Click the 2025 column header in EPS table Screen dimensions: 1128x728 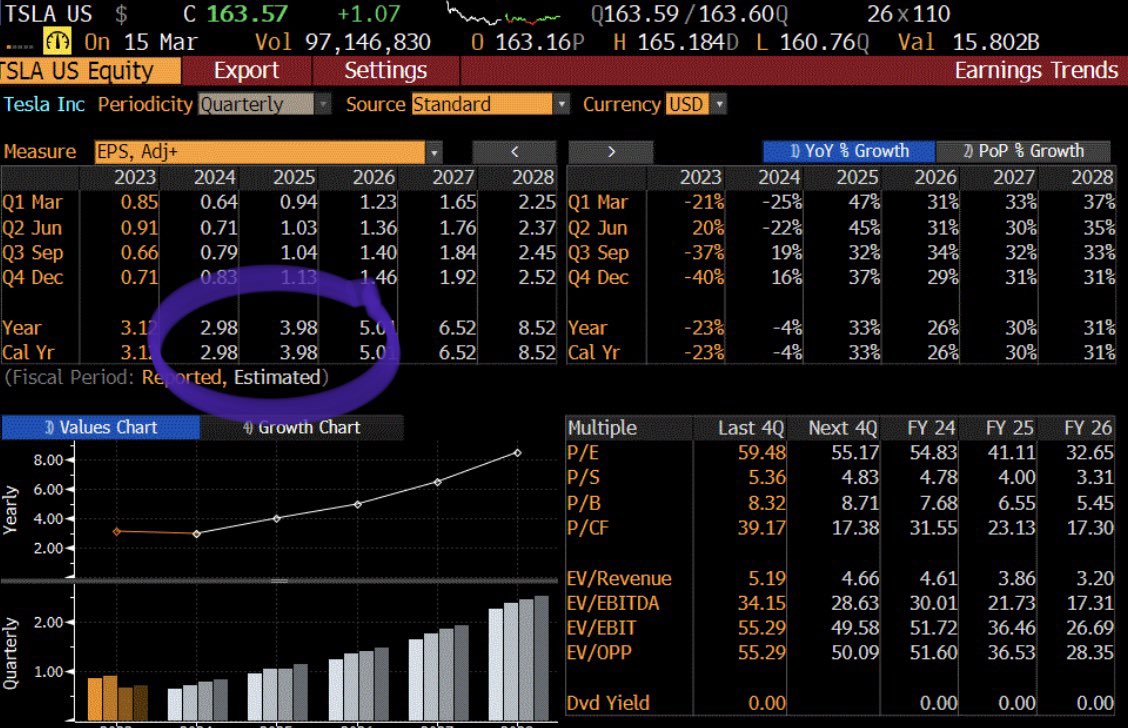point(294,177)
